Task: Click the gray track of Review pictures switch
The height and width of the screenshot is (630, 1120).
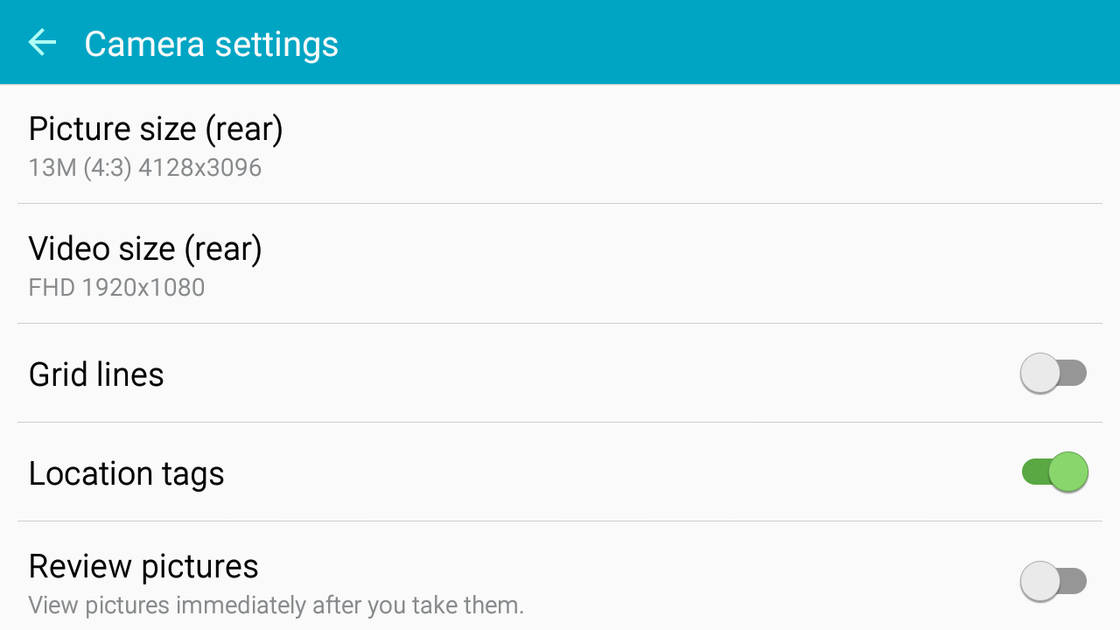Action: [1075, 581]
